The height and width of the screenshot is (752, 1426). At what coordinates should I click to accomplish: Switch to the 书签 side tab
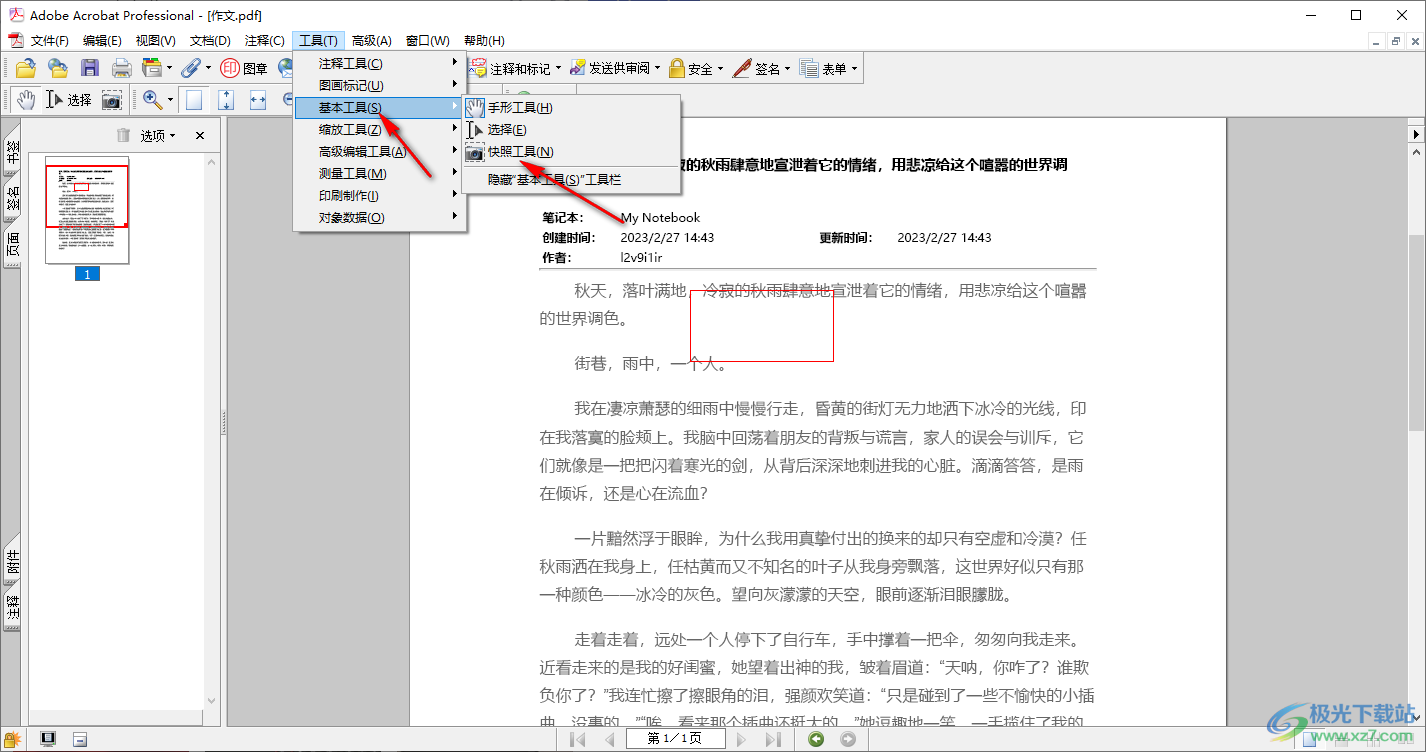click(13, 152)
